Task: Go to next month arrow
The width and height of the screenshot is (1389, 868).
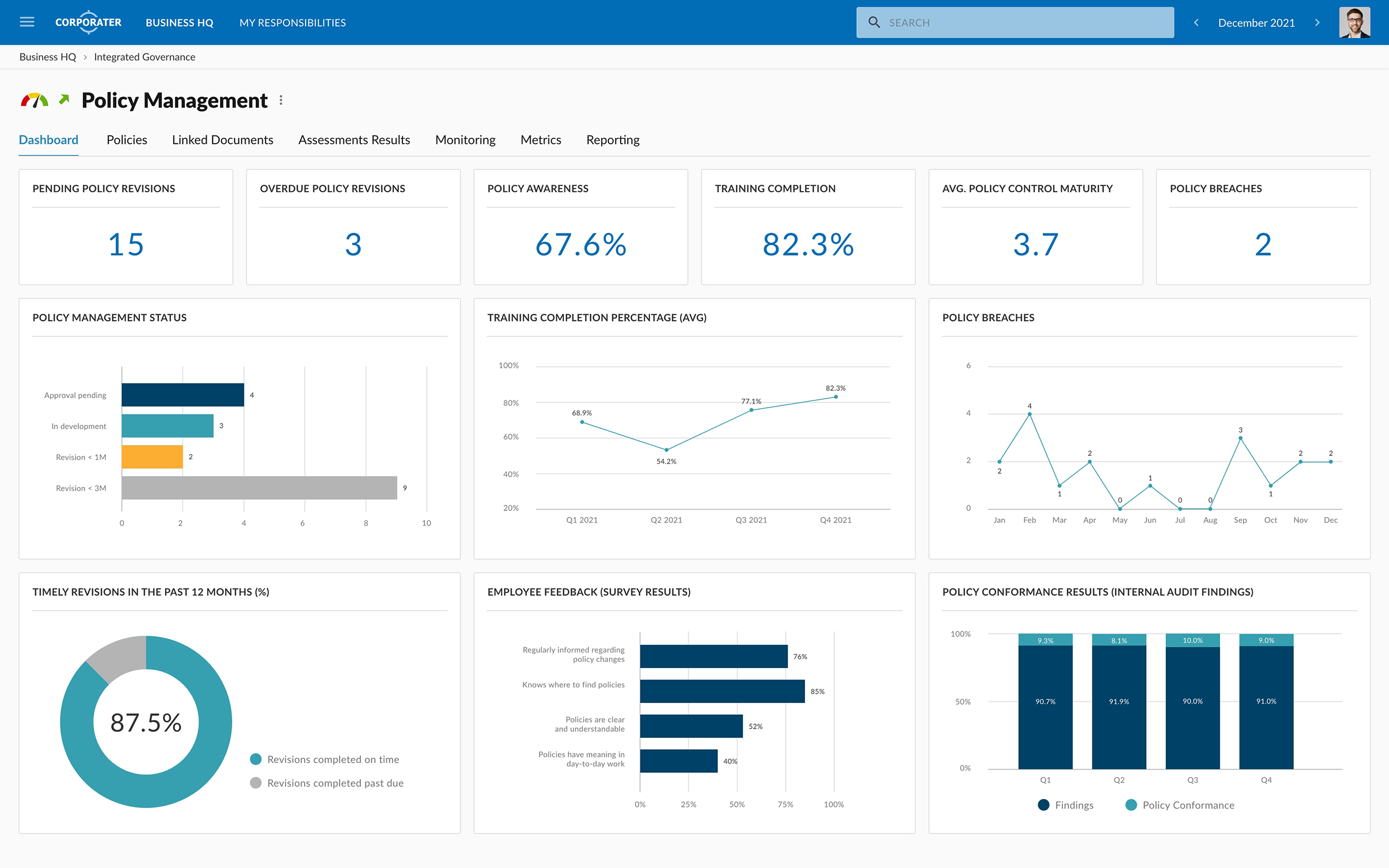Action: pos(1317,22)
